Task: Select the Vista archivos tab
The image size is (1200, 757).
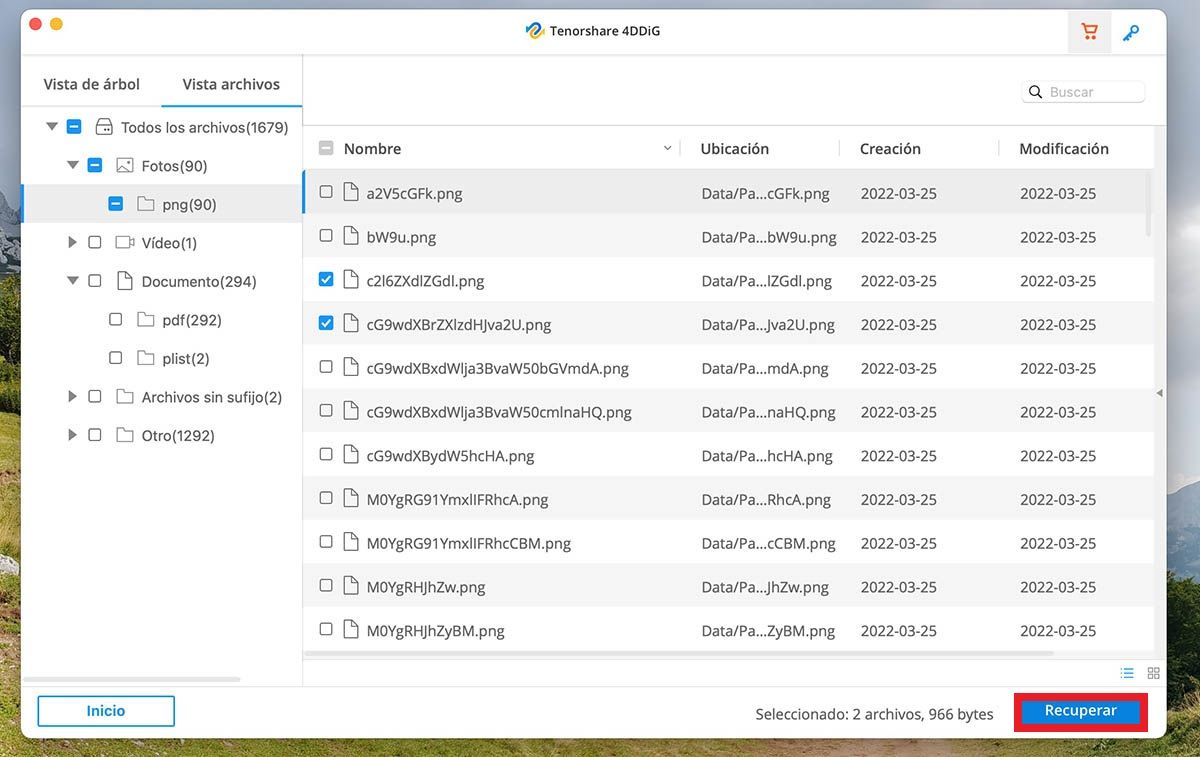Action: click(231, 85)
